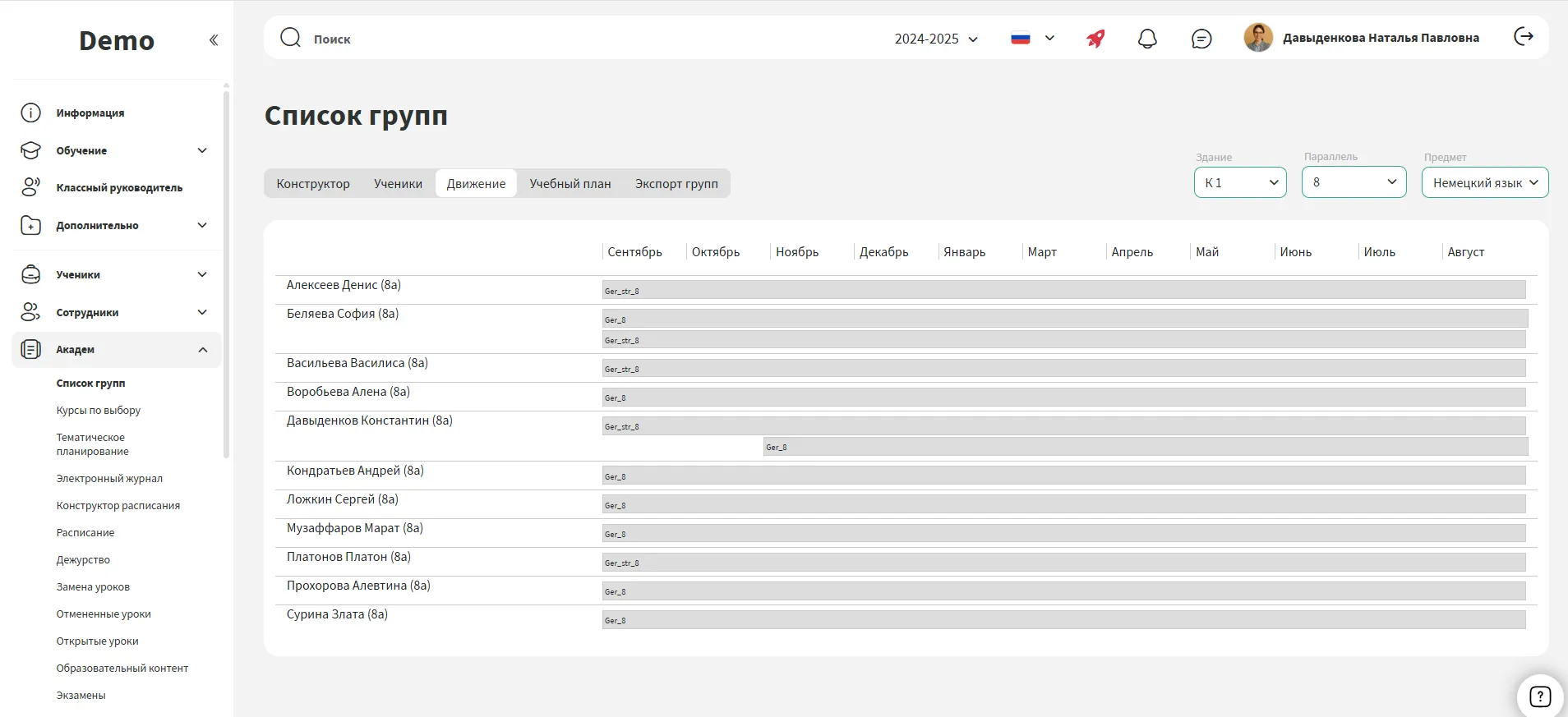Click the search magnifier icon
This screenshot has height=717, width=1568.
coord(290,38)
